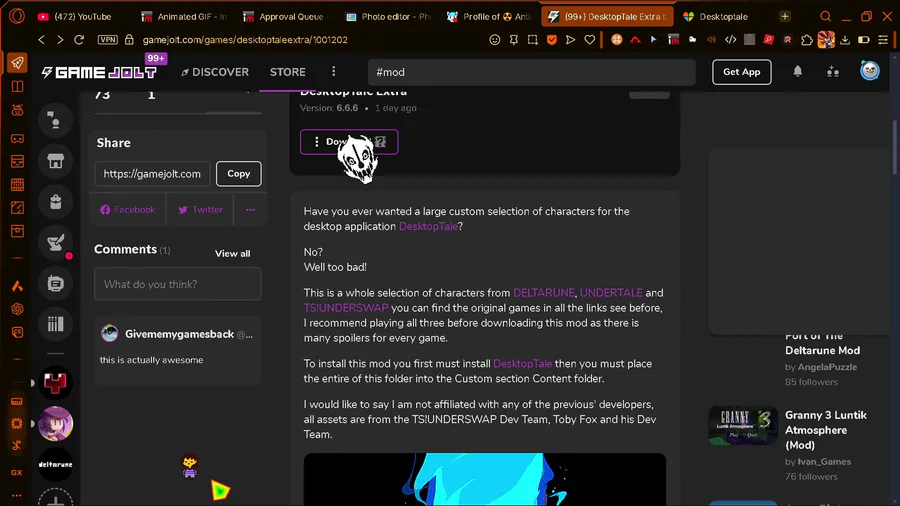Open the Game Jolt library shelves icon

pyautogui.click(x=56, y=324)
